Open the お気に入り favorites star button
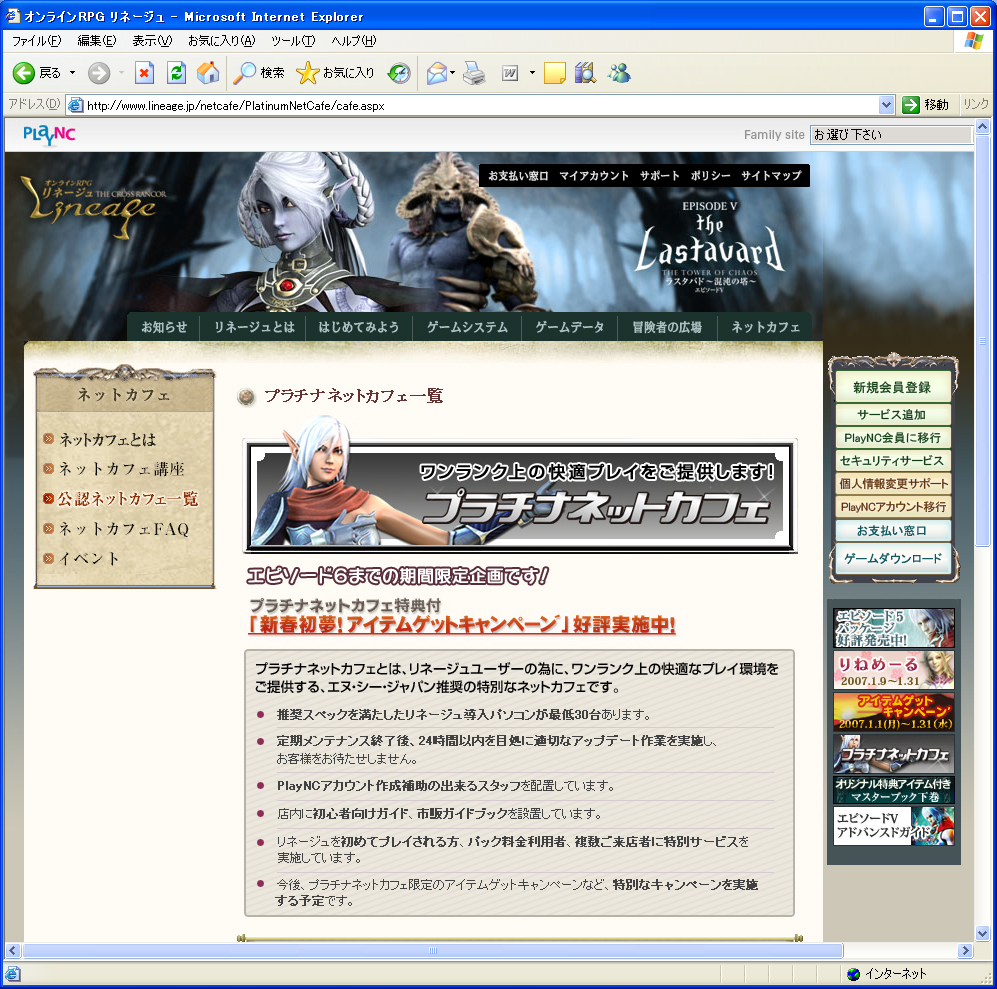The image size is (997, 989). click(x=336, y=73)
